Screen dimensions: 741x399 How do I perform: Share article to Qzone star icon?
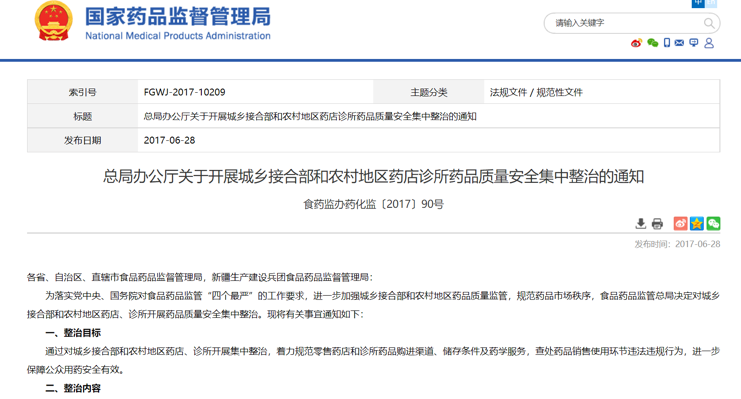click(697, 223)
